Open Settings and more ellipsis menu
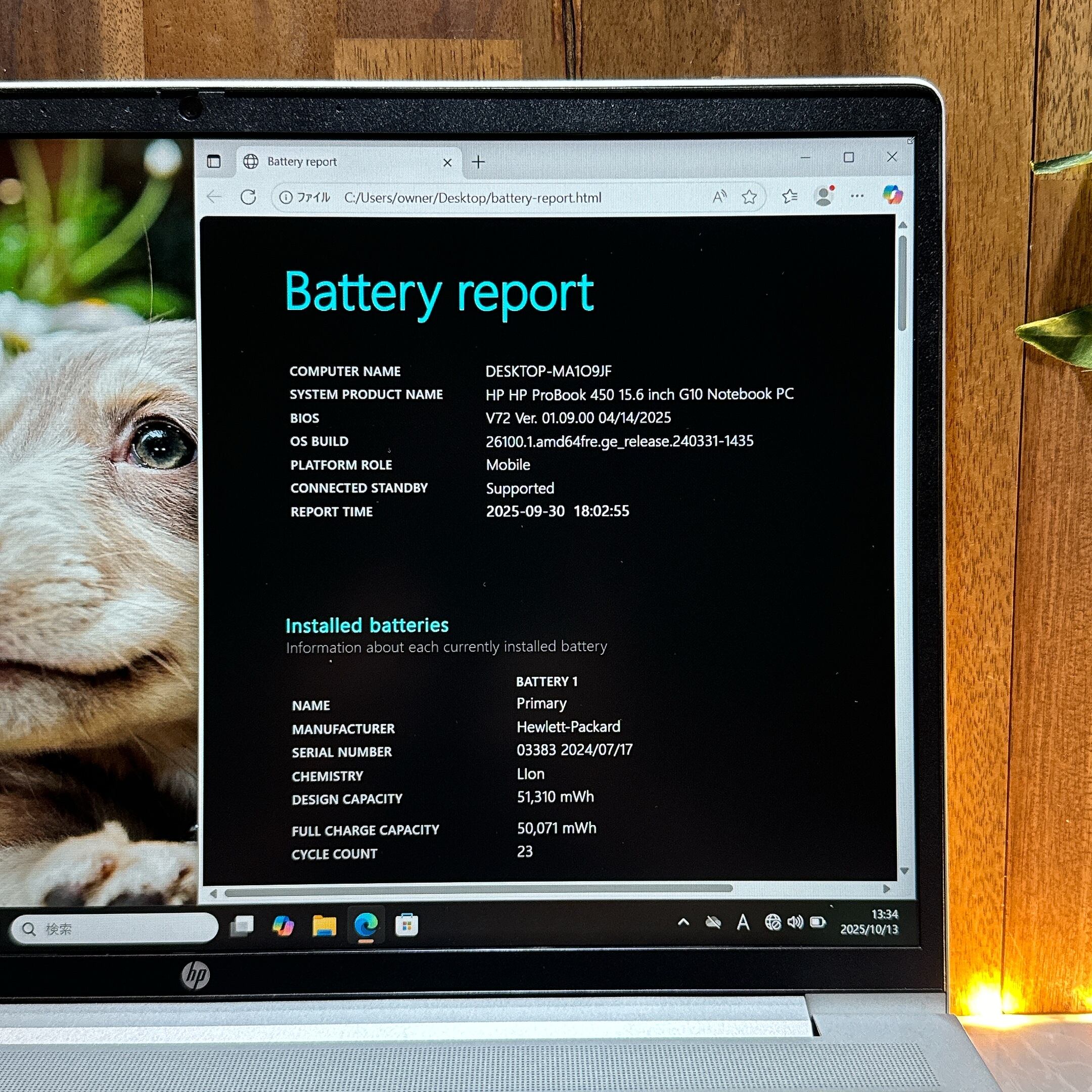Viewport: 1092px width, 1092px height. click(x=857, y=196)
